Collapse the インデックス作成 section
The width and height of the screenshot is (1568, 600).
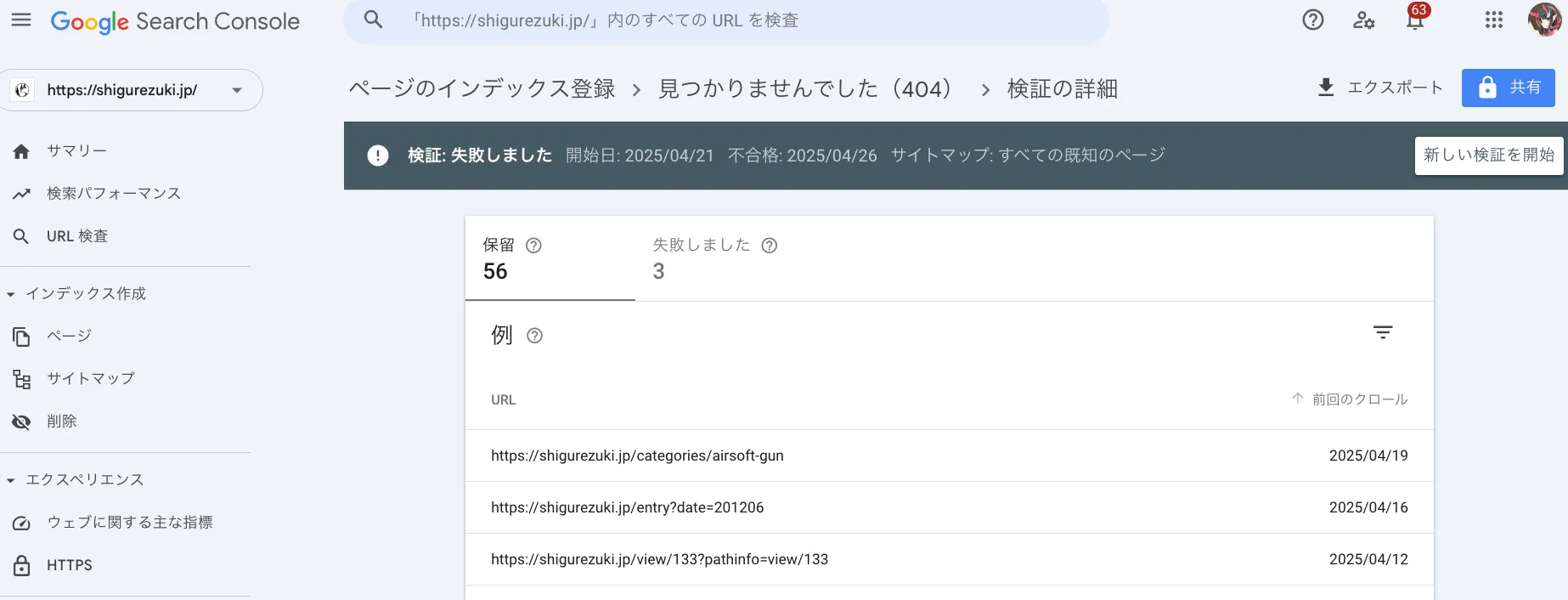(x=11, y=294)
